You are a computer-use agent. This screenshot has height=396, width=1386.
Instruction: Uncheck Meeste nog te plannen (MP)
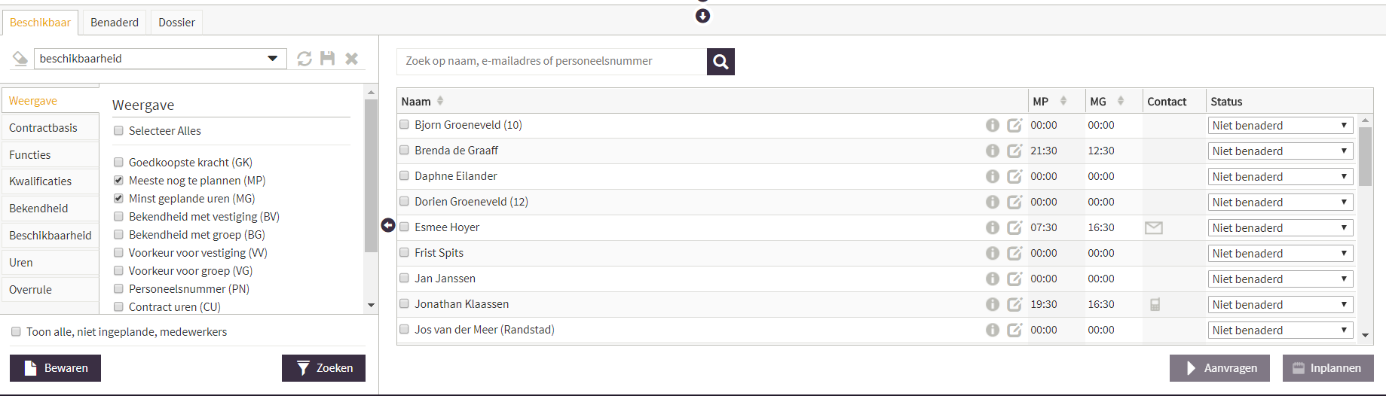coord(119,180)
